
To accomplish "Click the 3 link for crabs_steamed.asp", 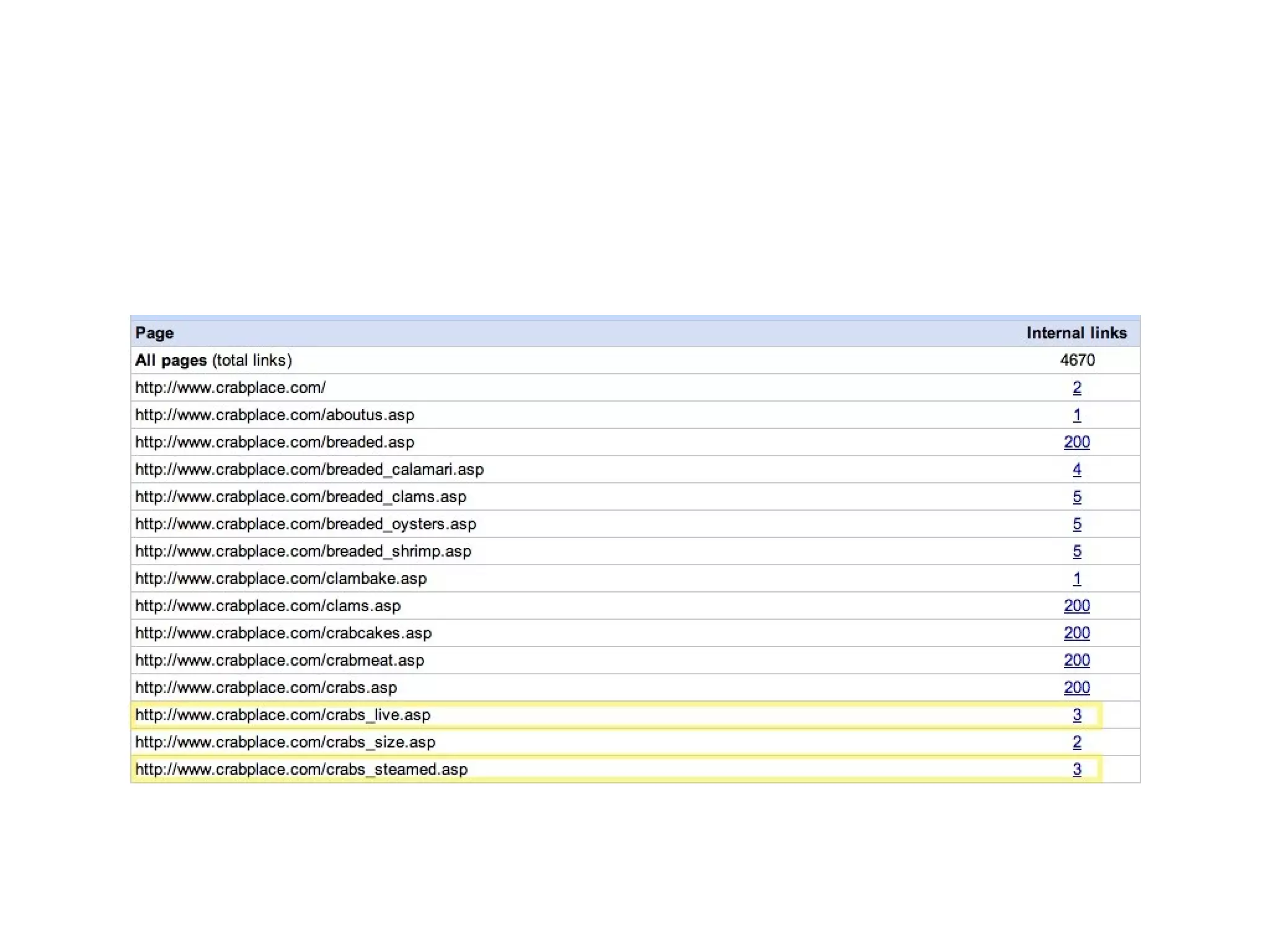I will click(1077, 770).
